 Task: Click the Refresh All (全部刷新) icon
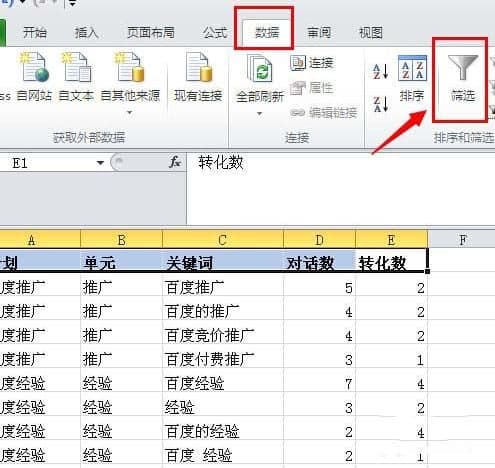[x=260, y=69]
